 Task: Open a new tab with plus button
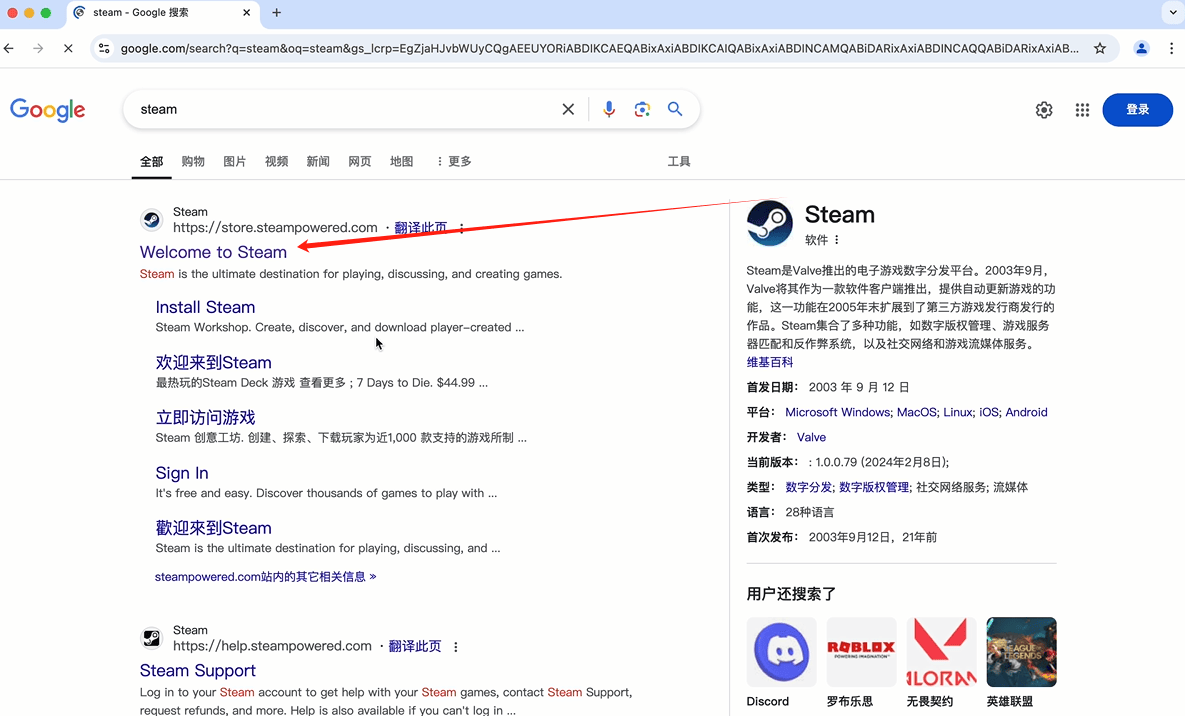[x=277, y=13]
